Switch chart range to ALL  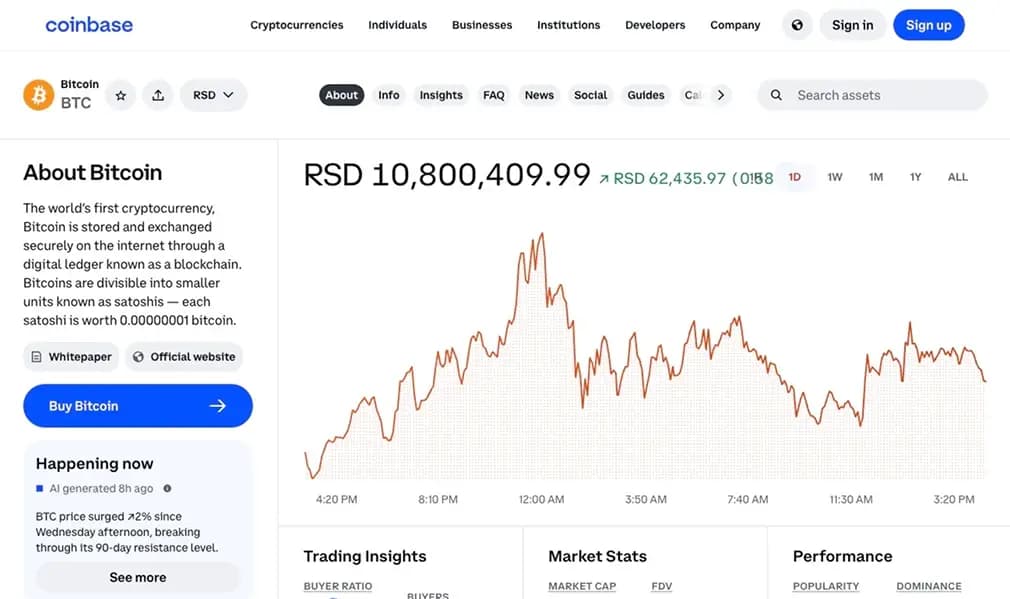(957, 176)
